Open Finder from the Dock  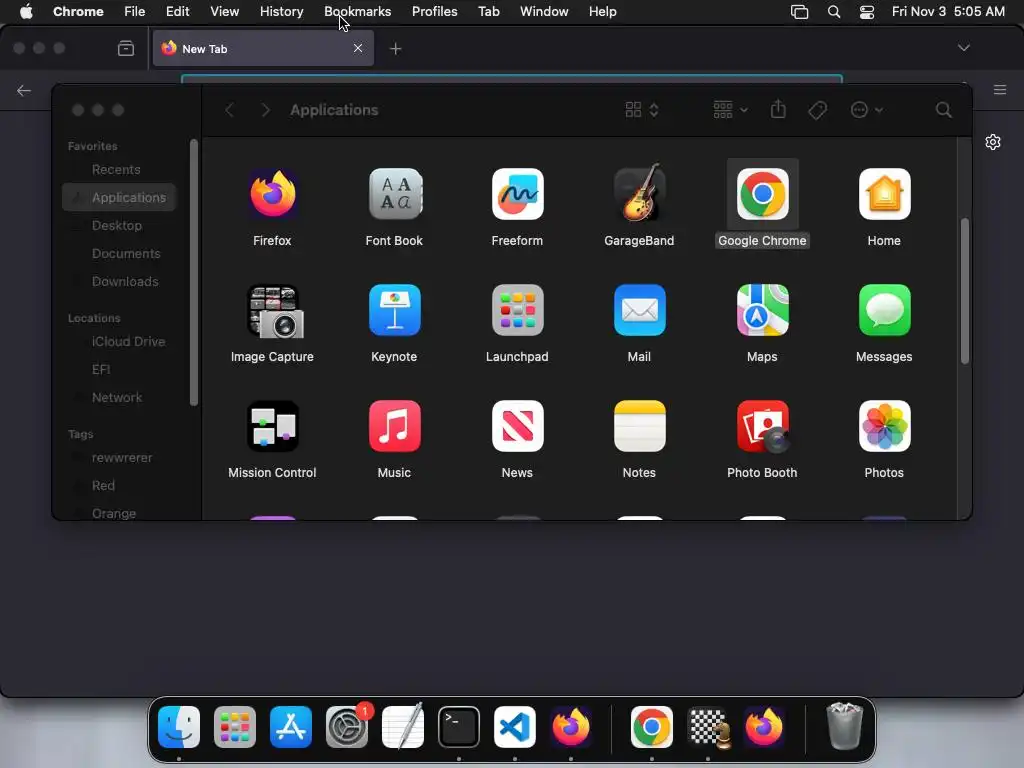pyautogui.click(x=179, y=727)
